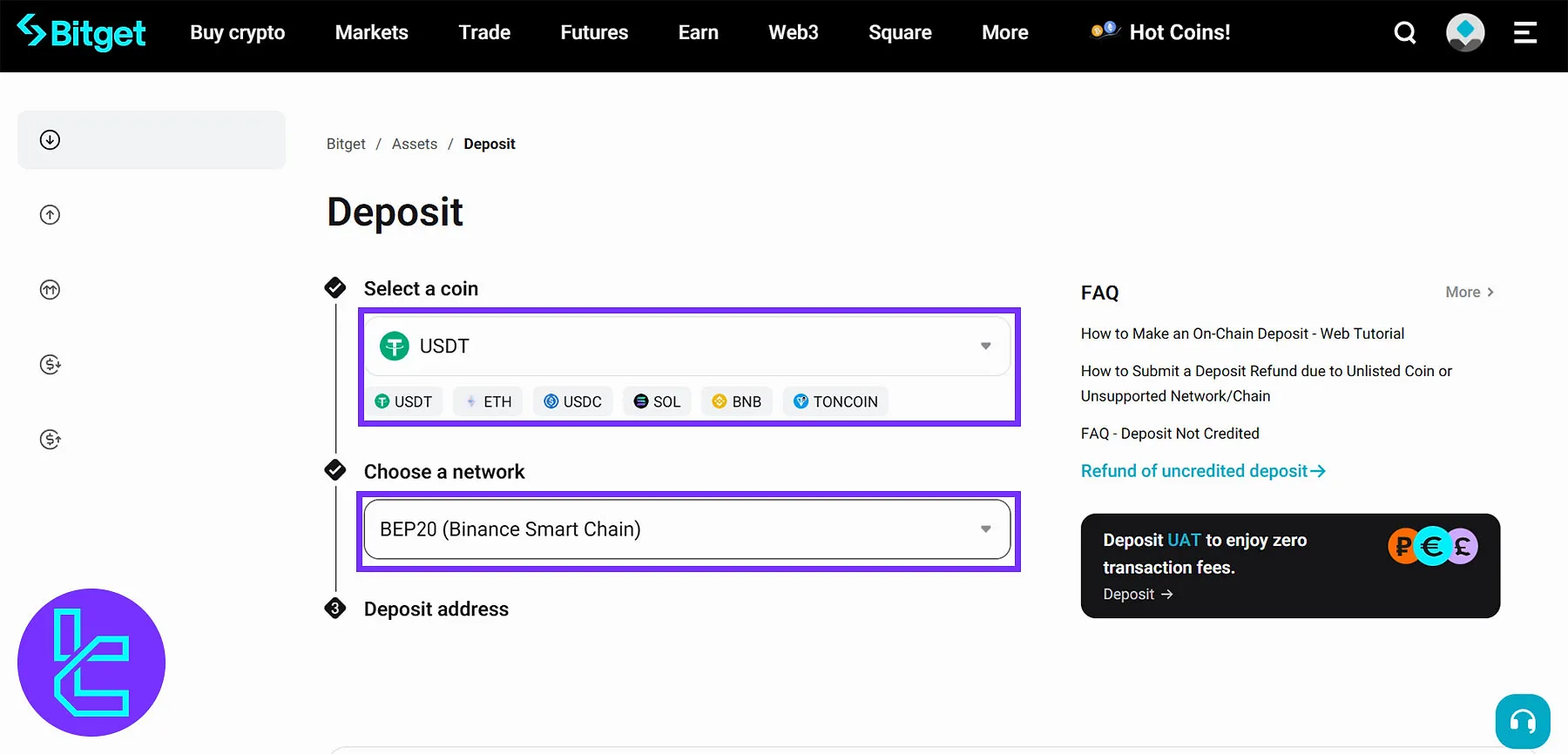Expand the BEP20 network dropdown
The image size is (1568, 754).
(687, 529)
